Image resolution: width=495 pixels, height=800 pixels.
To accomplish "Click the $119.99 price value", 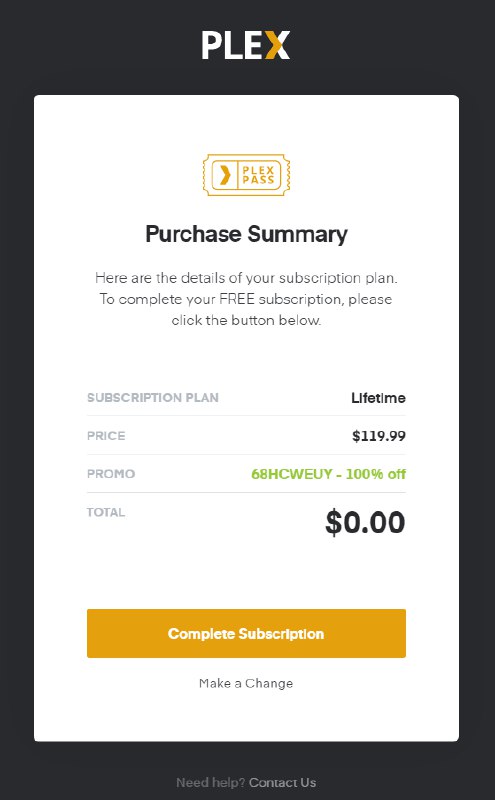I will coord(379,436).
